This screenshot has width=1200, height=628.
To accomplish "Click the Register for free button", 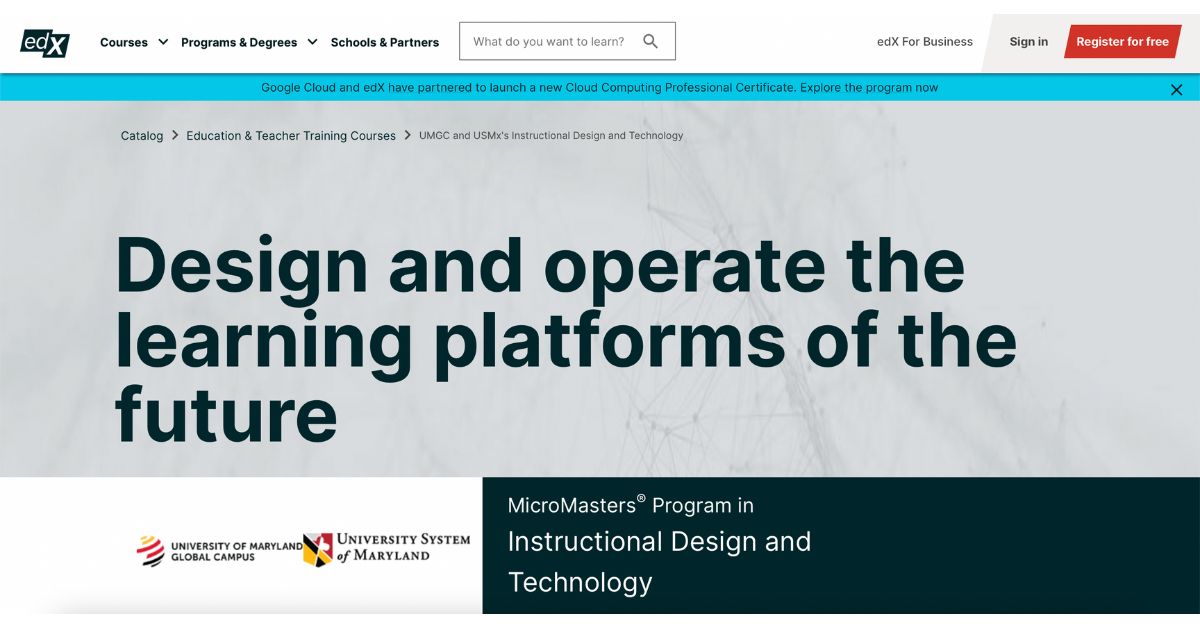I will click(x=1123, y=42).
